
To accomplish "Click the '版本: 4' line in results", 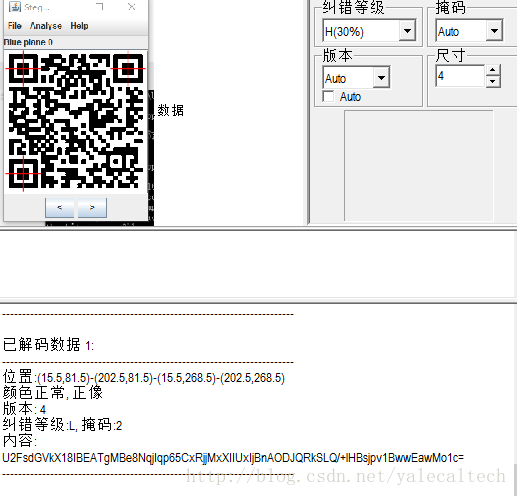I will coord(24,409).
